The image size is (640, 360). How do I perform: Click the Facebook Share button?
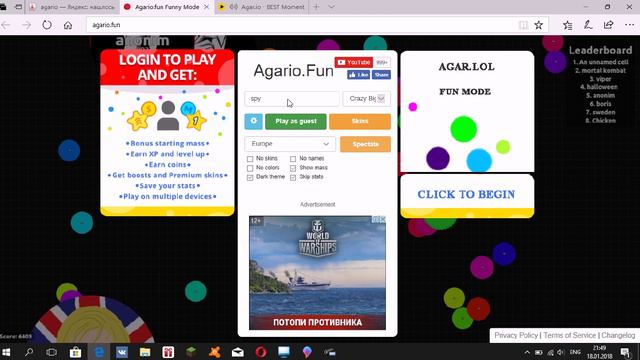(x=381, y=75)
